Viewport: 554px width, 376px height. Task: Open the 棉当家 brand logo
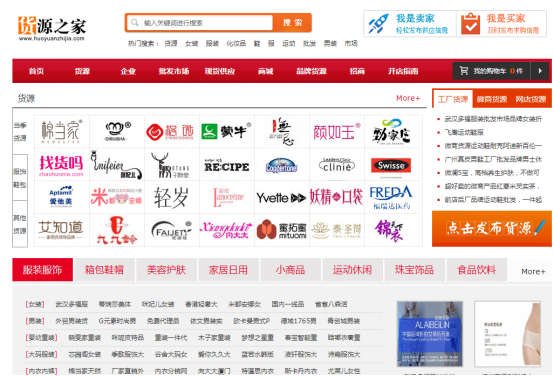point(61,131)
